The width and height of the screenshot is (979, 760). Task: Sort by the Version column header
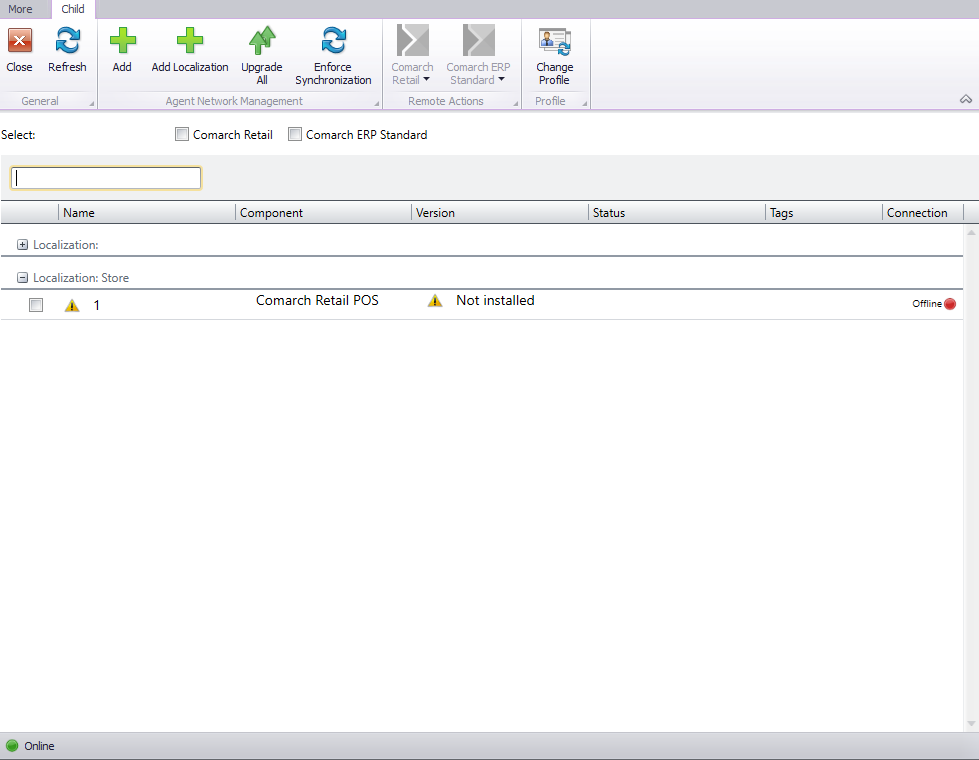499,213
